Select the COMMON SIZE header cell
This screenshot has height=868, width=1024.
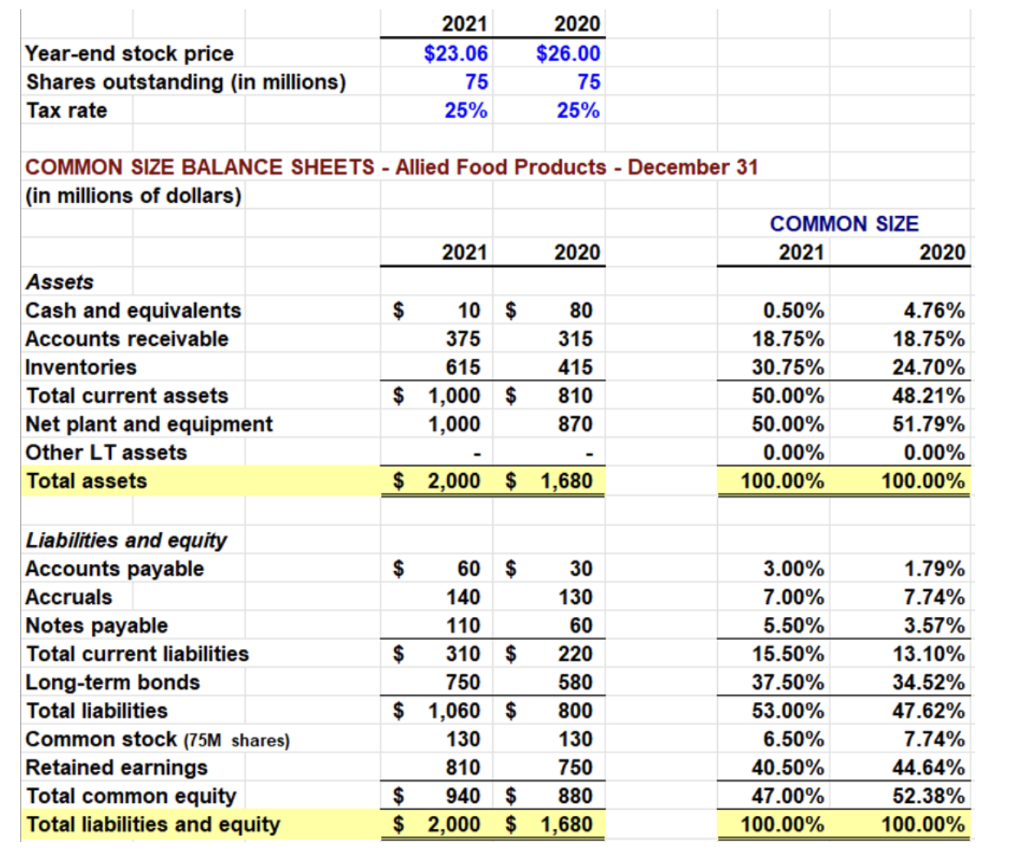click(x=845, y=224)
